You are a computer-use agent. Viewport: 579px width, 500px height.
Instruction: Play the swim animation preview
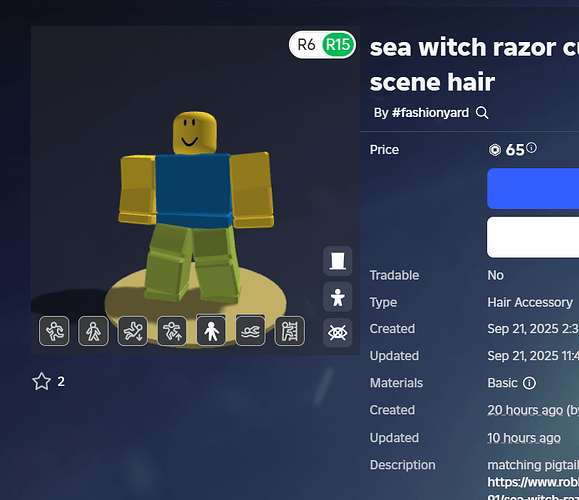(250, 331)
